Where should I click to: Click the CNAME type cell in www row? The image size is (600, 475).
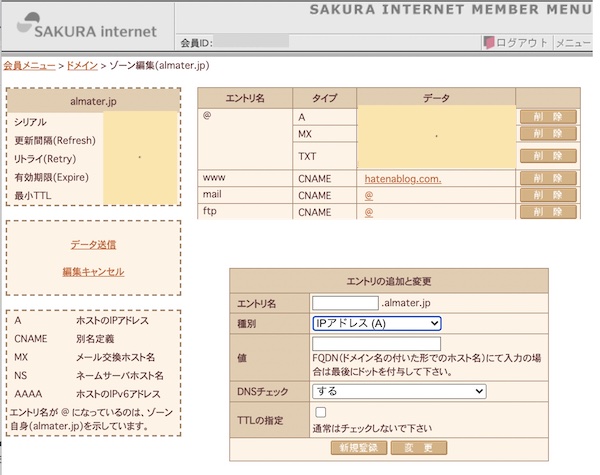point(324,179)
